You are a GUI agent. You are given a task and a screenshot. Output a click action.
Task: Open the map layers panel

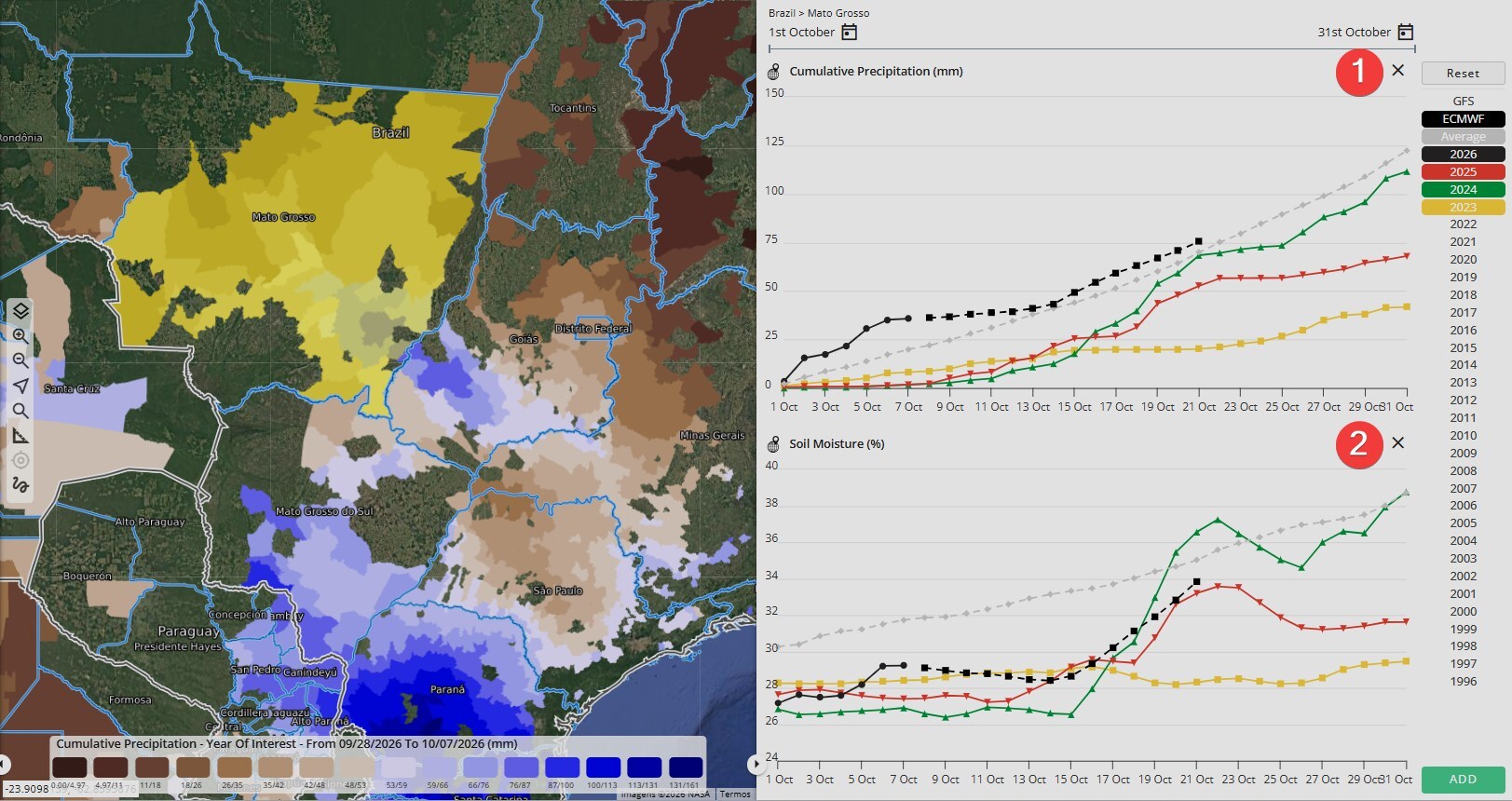click(x=20, y=311)
